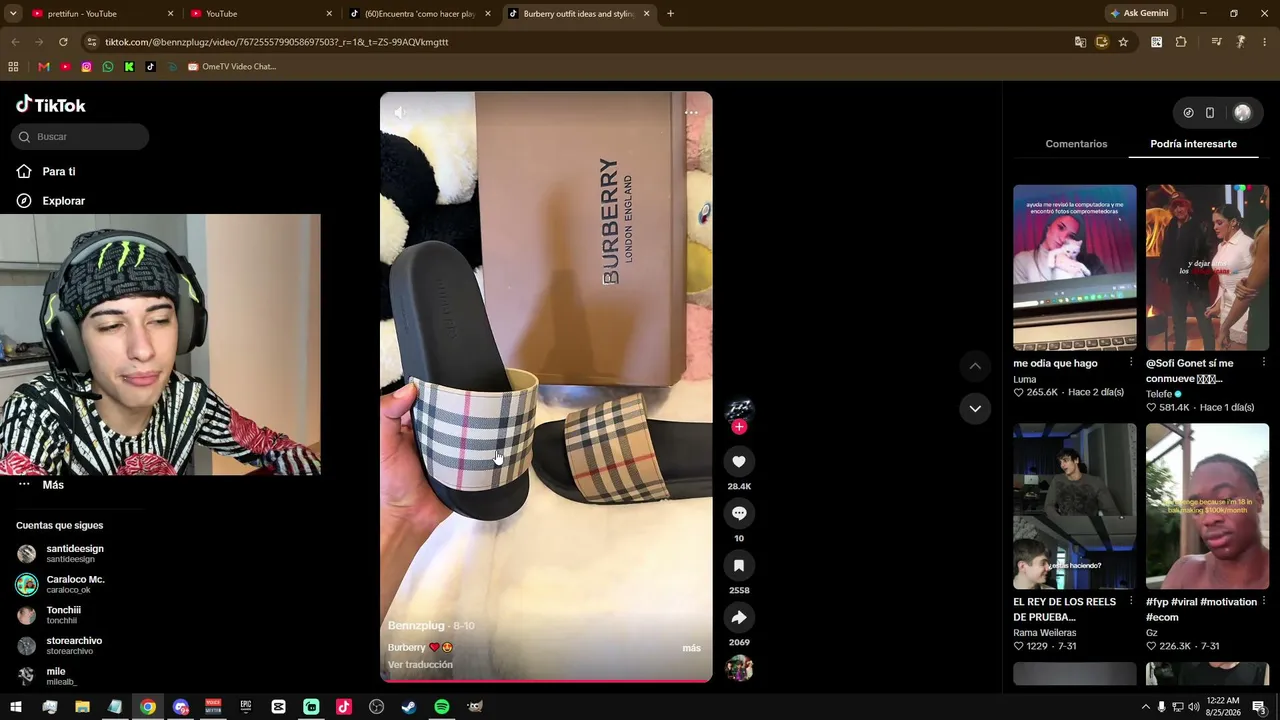The width and height of the screenshot is (1280, 720).
Task: Open the Windows Start menu
Action: coord(16,707)
